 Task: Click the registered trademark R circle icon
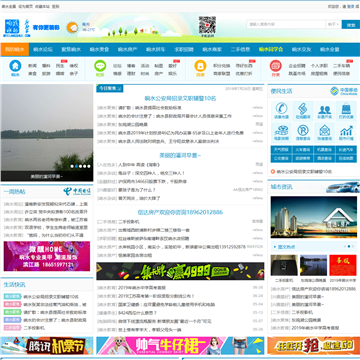tap(303, 130)
